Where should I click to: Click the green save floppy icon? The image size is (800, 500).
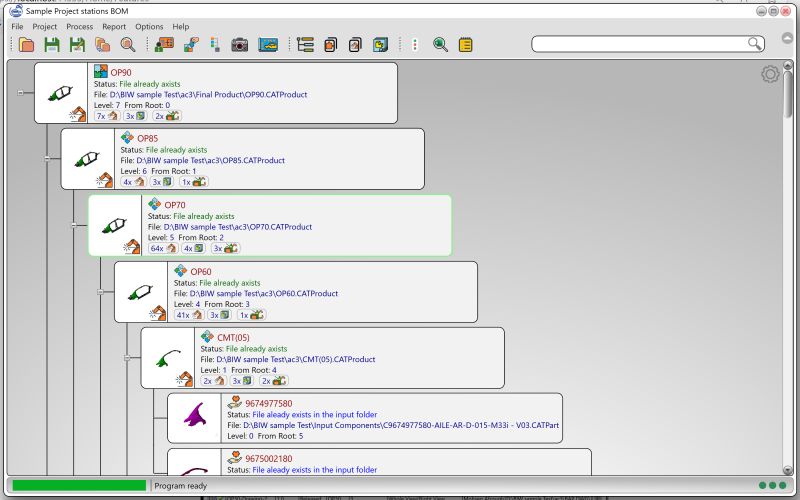(x=52, y=45)
